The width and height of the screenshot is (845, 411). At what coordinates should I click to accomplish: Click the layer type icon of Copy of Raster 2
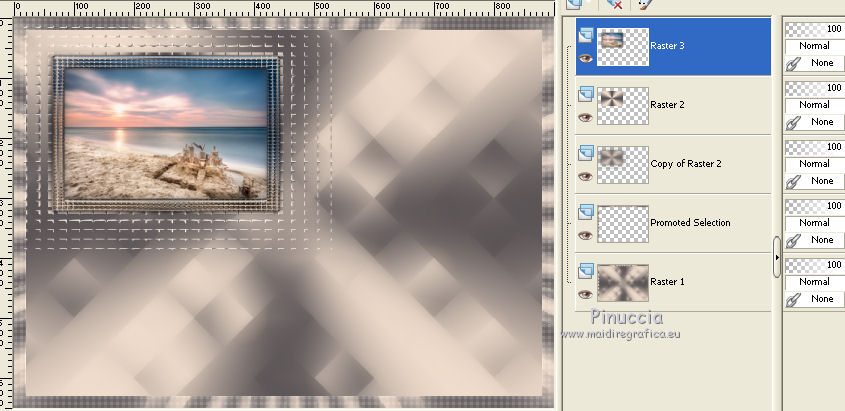pyautogui.click(x=586, y=154)
